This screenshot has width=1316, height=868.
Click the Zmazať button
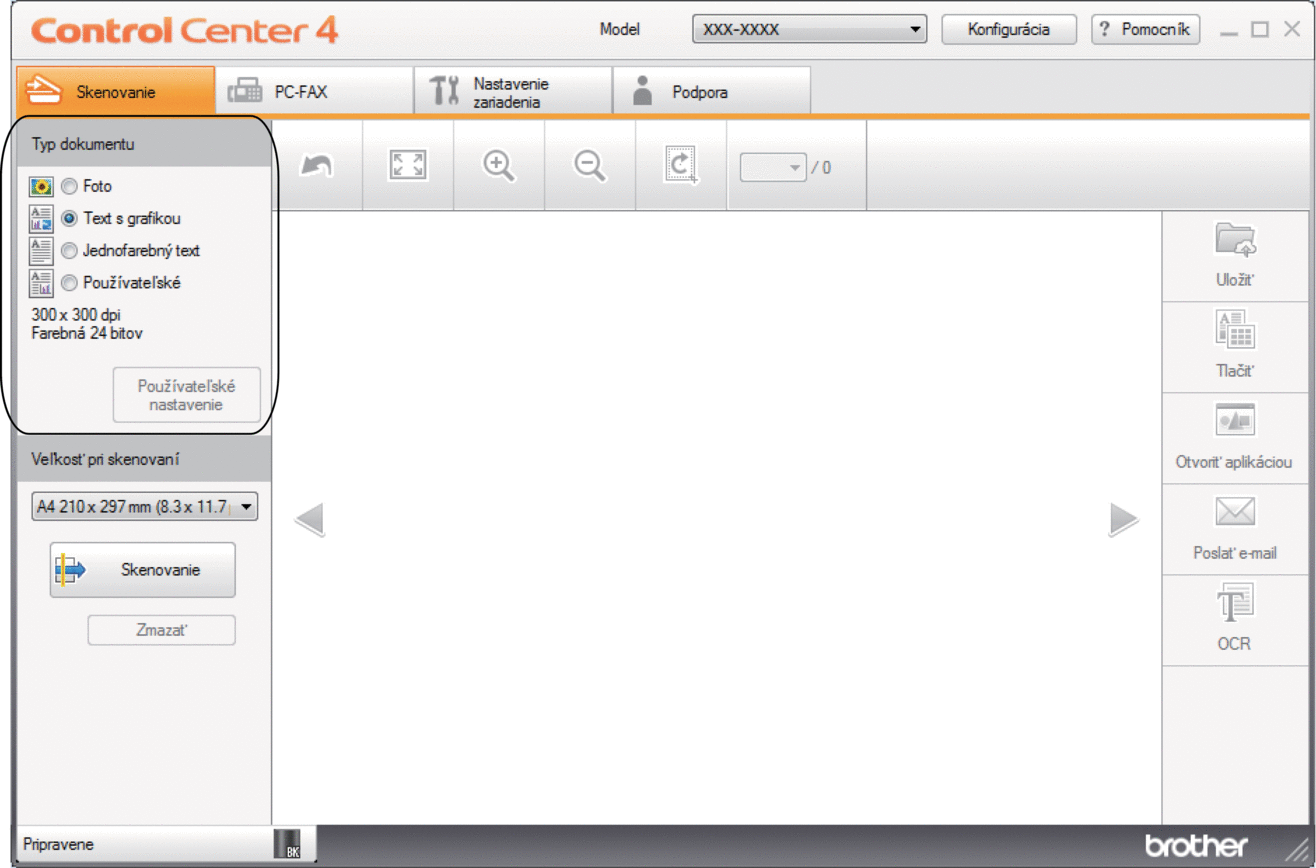(162, 630)
